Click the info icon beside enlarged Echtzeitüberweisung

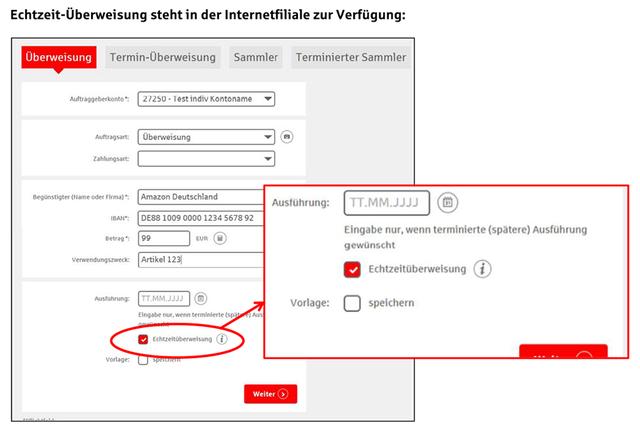click(482, 269)
